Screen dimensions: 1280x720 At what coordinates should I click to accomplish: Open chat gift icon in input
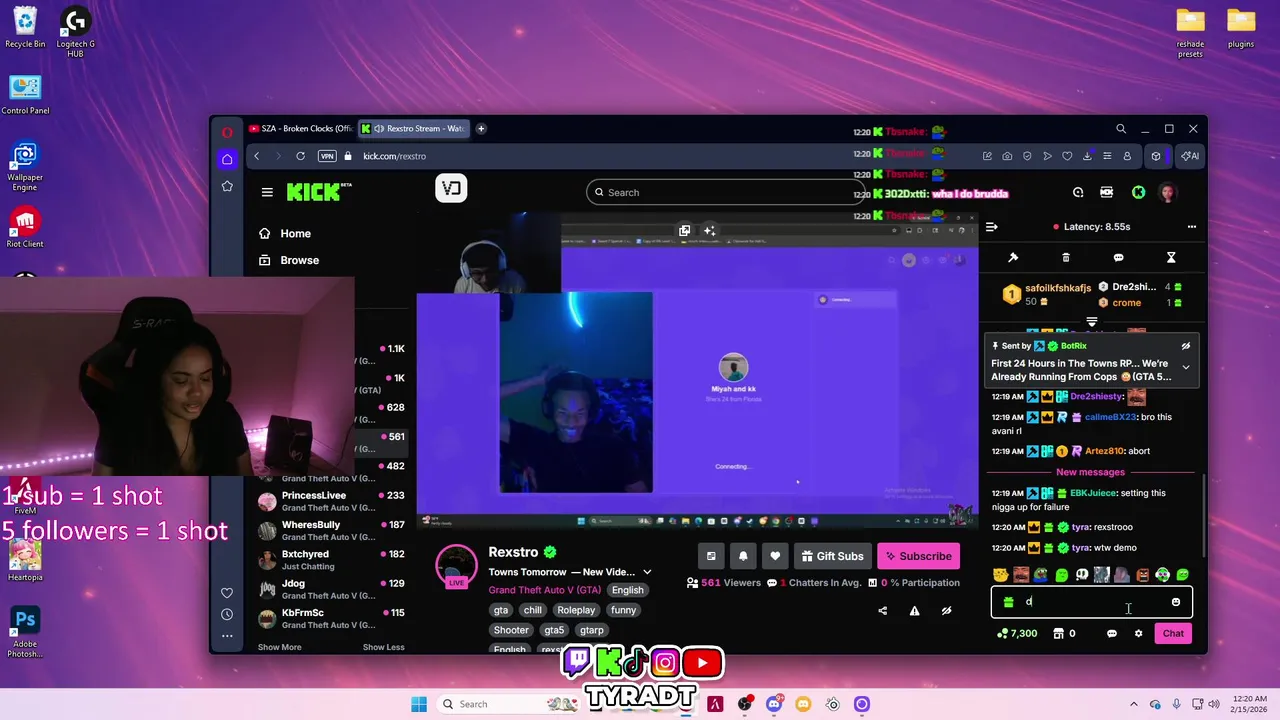(x=1008, y=602)
